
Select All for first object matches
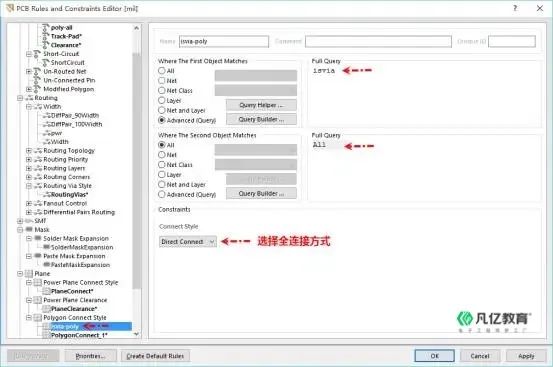pyautogui.click(x=162, y=71)
